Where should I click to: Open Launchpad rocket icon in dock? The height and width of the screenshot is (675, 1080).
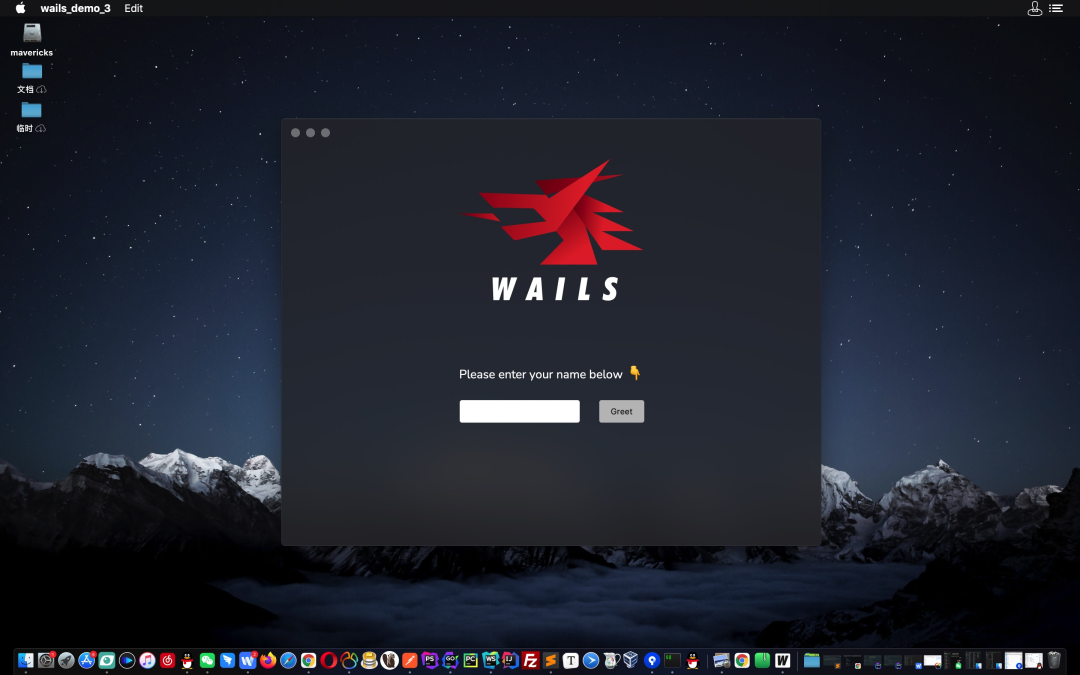point(66,661)
